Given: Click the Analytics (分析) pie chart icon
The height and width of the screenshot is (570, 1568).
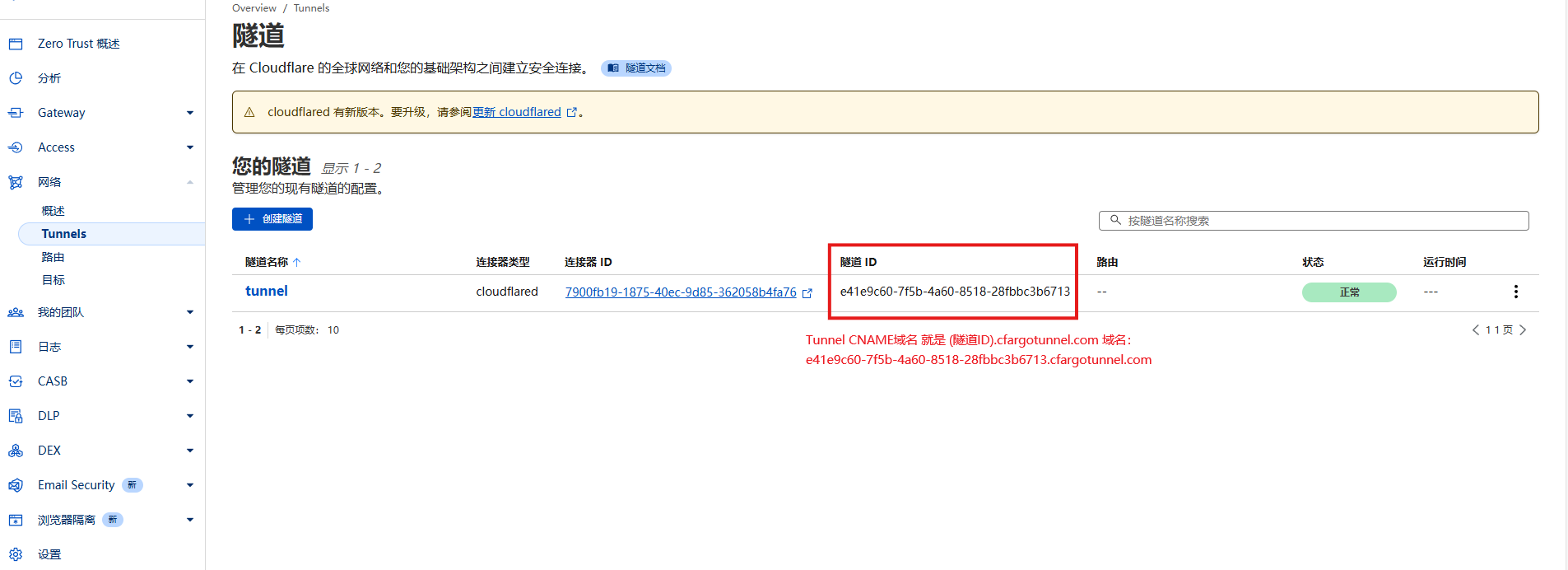Looking at the screenshot, I should (x=16, y=78).
